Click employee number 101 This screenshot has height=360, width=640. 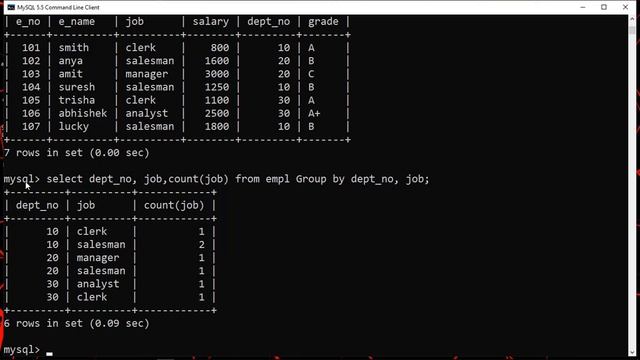tap(31, 48)
